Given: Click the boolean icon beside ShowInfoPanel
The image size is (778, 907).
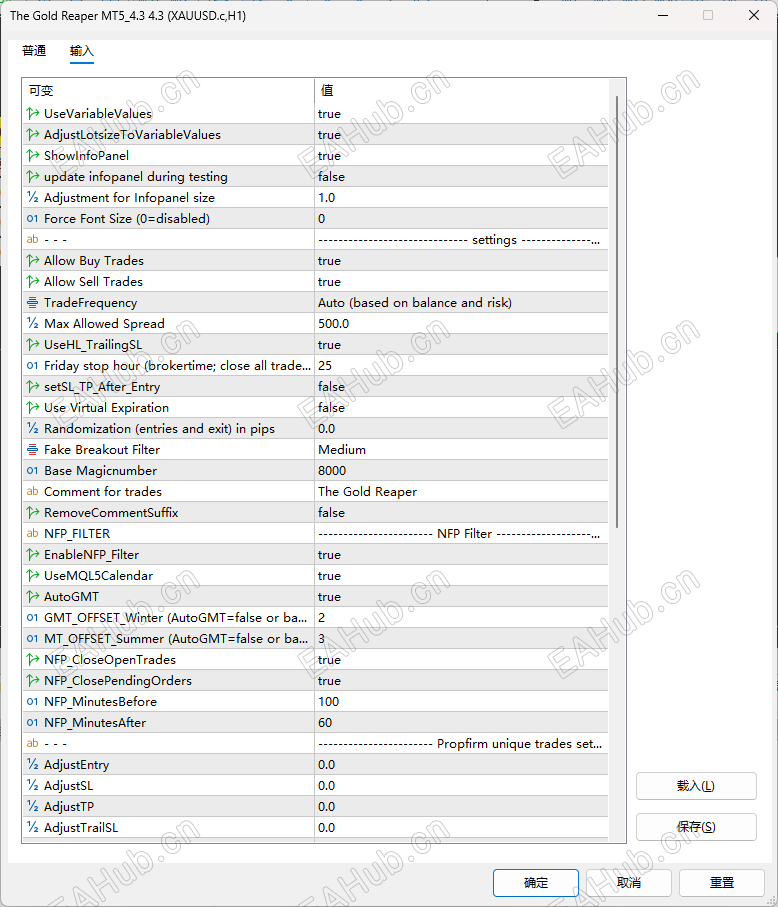Looking at the screenshot, I should (x=32, y=156).
